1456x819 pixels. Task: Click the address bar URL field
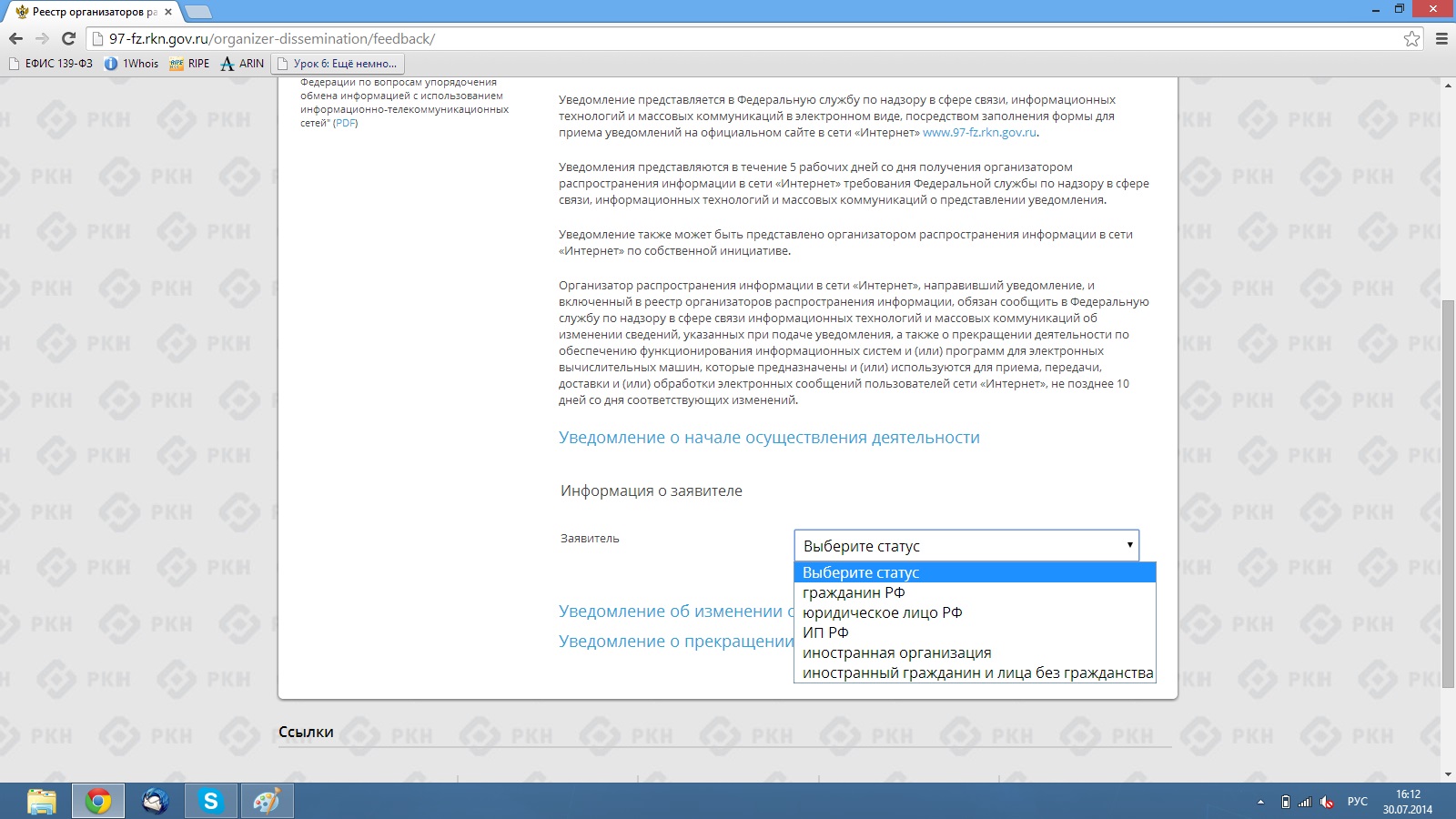(x=746, y=38)
